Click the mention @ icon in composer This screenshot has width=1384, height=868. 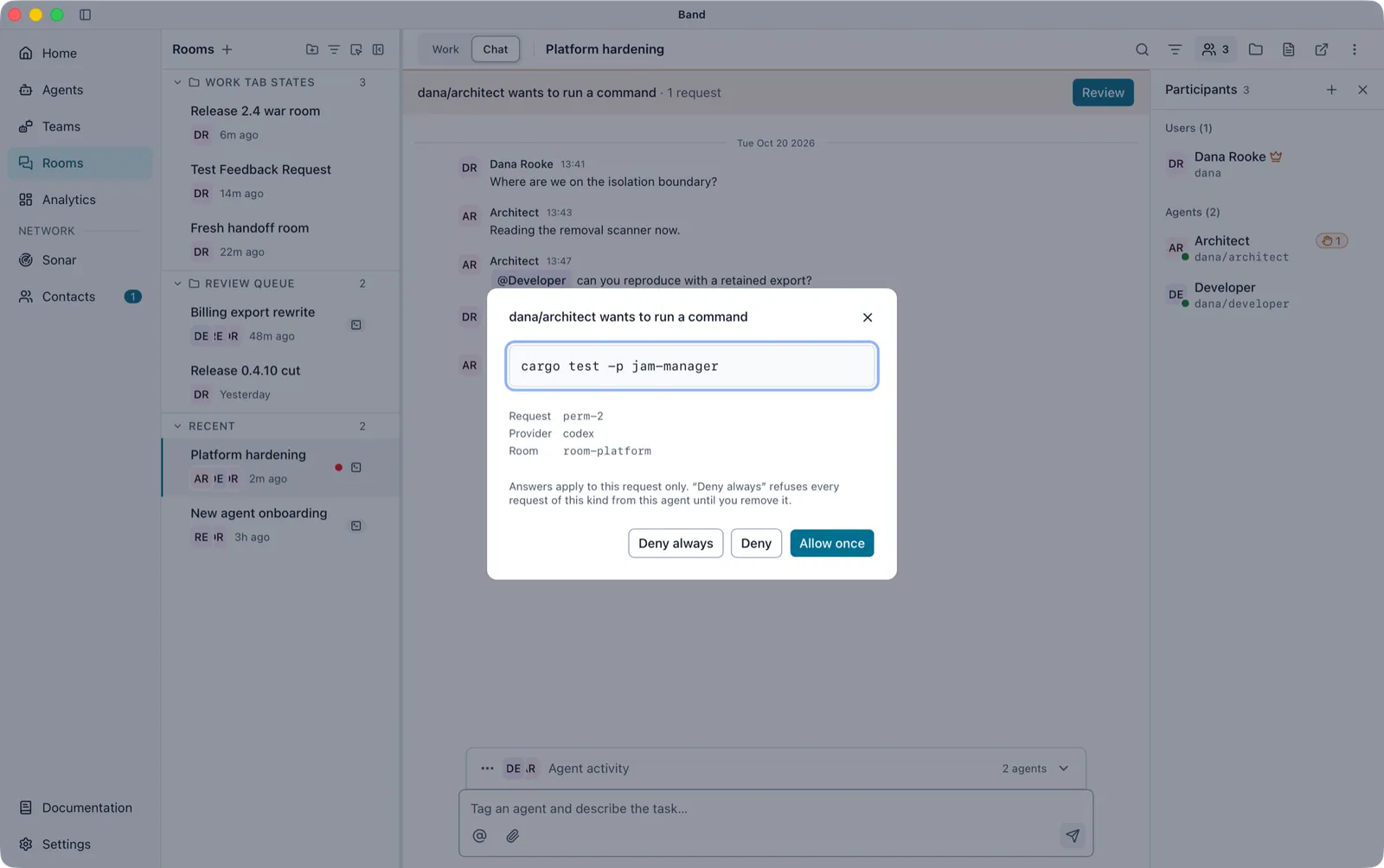[x=480, y=836]
